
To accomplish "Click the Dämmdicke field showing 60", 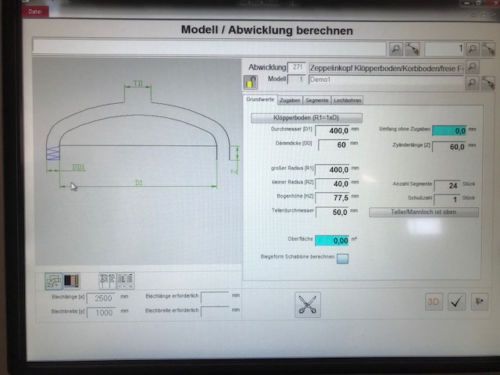I will click(x=334, y=145).
